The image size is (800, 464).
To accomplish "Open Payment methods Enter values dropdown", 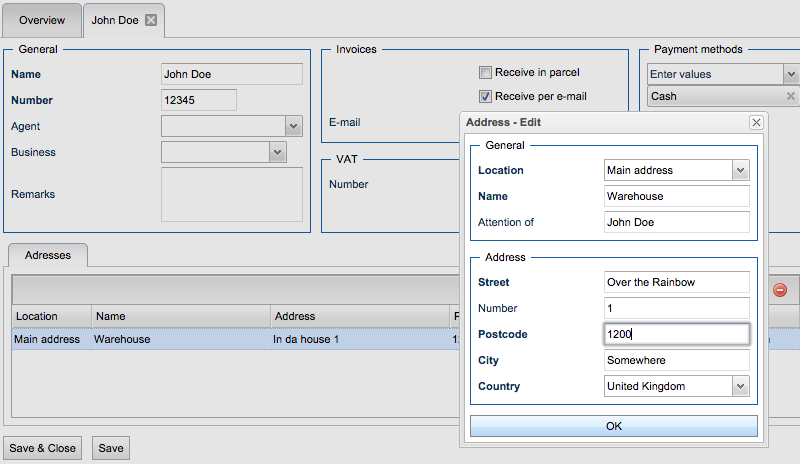I will tap(790, 74).
